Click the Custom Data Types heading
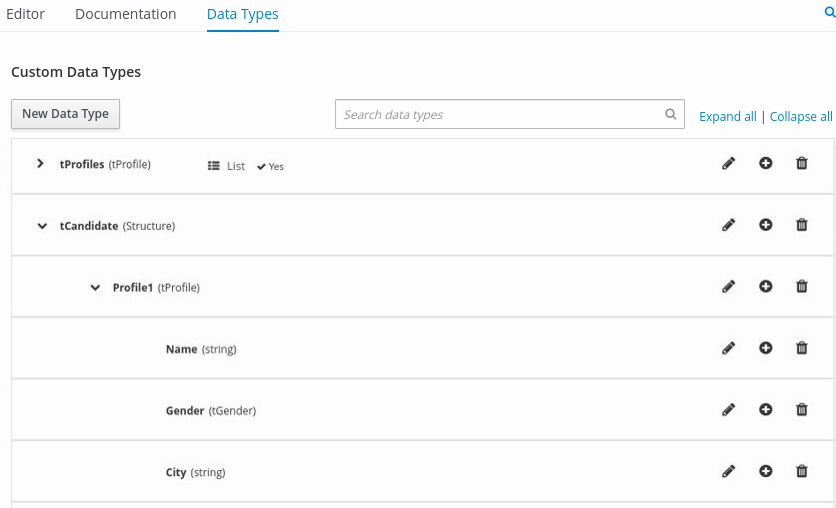Image resolution: width=836 pixels, height=508 pixels. pyautogui.click(x=76, y=72)
